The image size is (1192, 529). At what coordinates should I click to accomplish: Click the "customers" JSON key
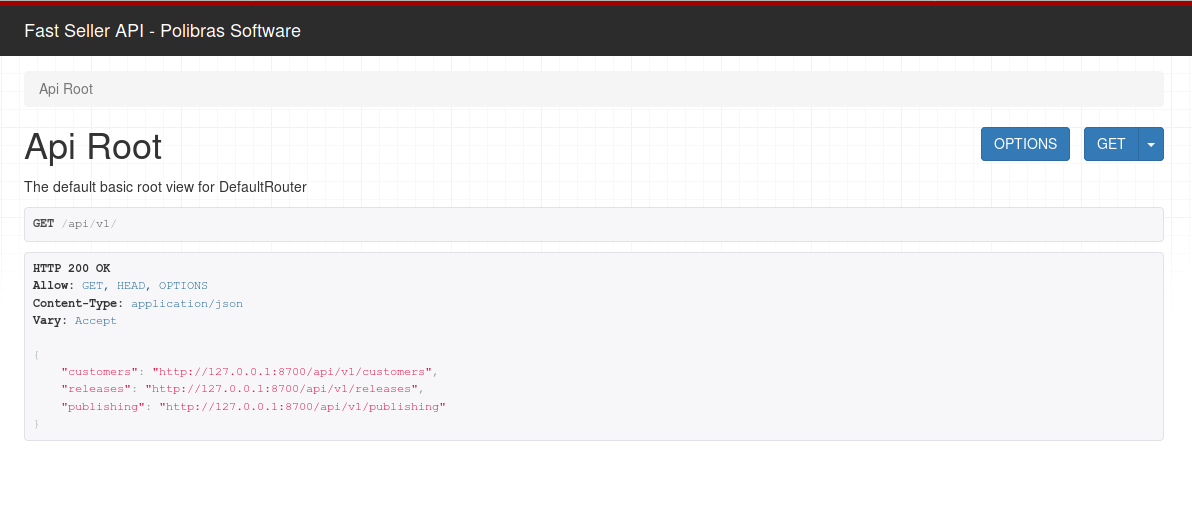[100, 372]
